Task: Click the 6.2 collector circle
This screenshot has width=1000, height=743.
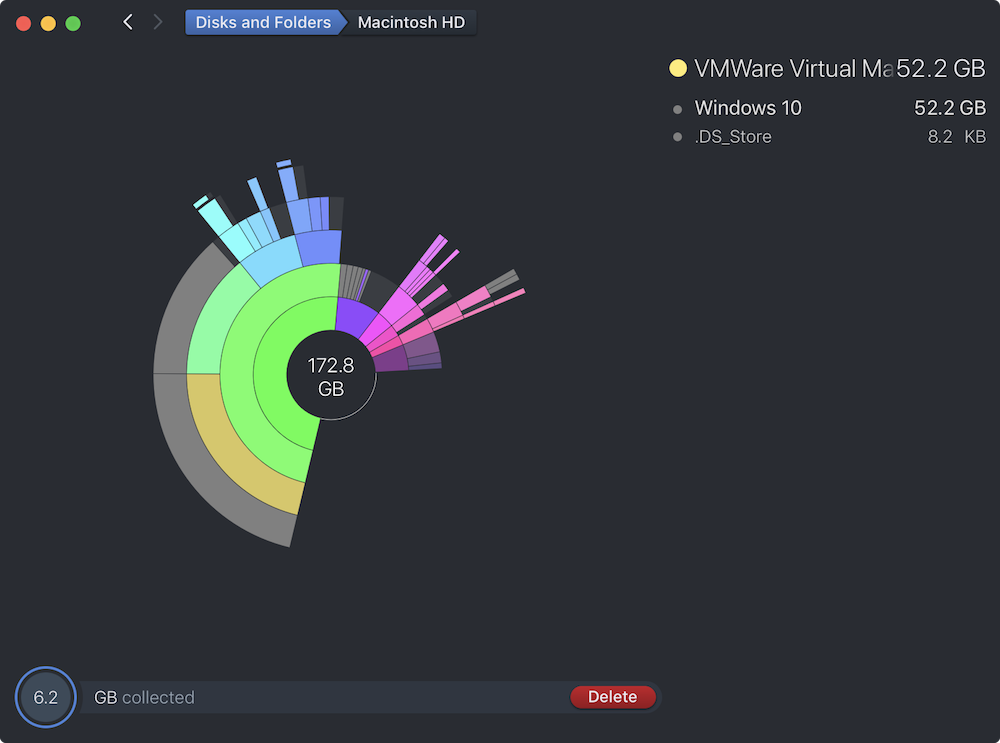Action: coord(46,697)
